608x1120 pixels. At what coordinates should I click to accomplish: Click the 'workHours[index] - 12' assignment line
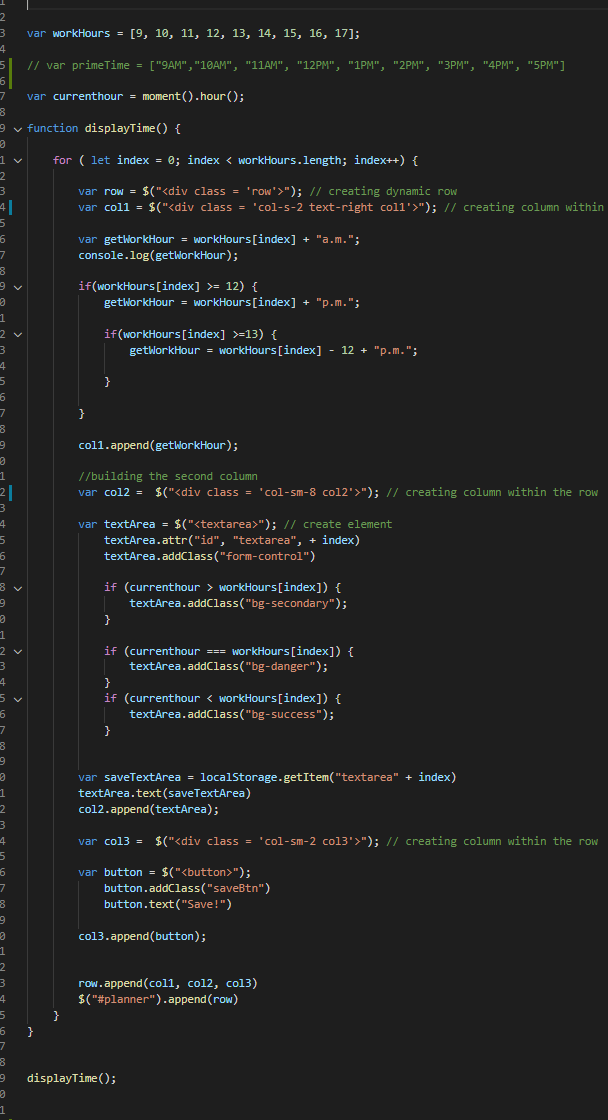point(273,350)
